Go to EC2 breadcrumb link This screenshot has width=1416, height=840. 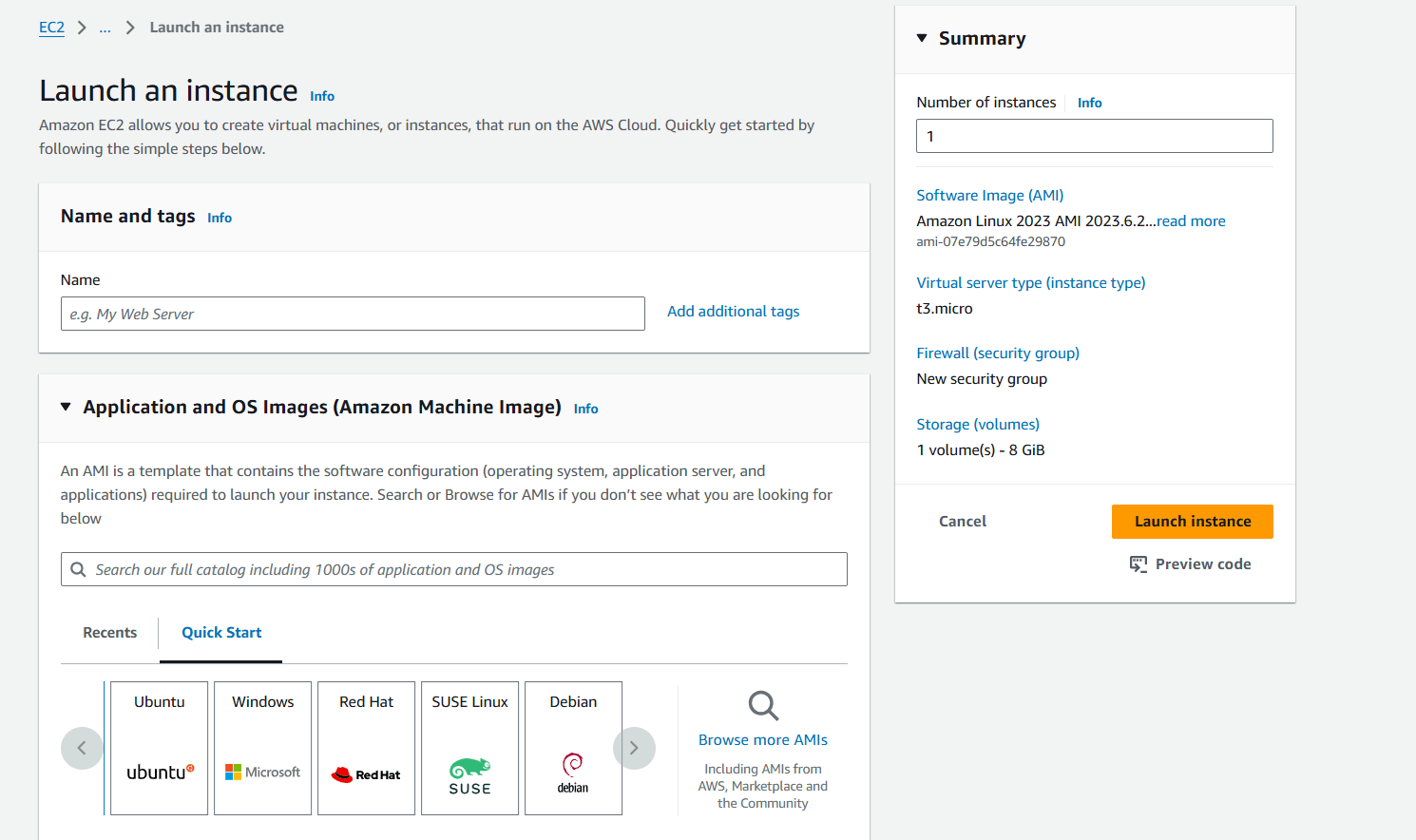click(51, 28)
